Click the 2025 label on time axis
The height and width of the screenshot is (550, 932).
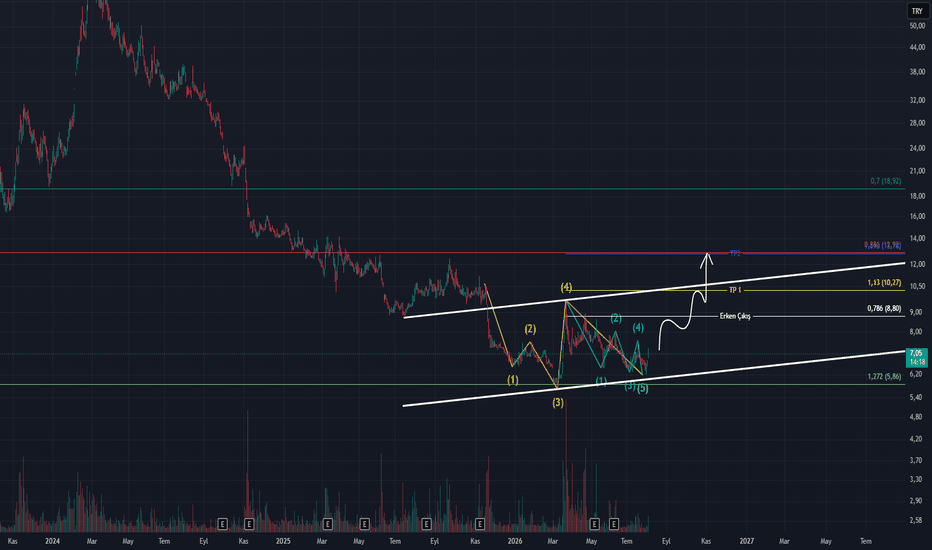pyautogui.click(x=284, y=541)
